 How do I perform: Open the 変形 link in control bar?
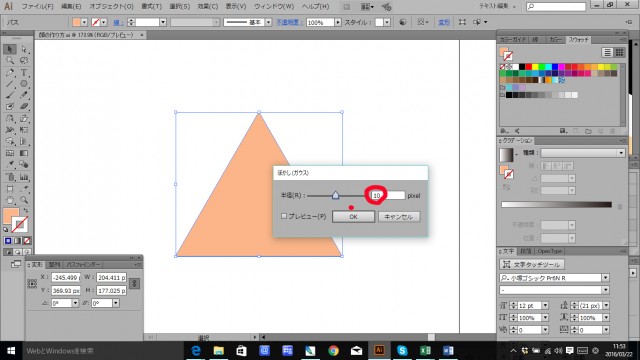click(x=444, y=22)
